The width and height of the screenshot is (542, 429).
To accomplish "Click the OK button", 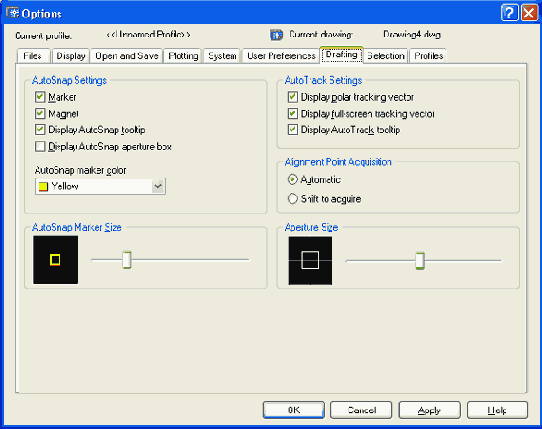I will [x=294, y=410].
